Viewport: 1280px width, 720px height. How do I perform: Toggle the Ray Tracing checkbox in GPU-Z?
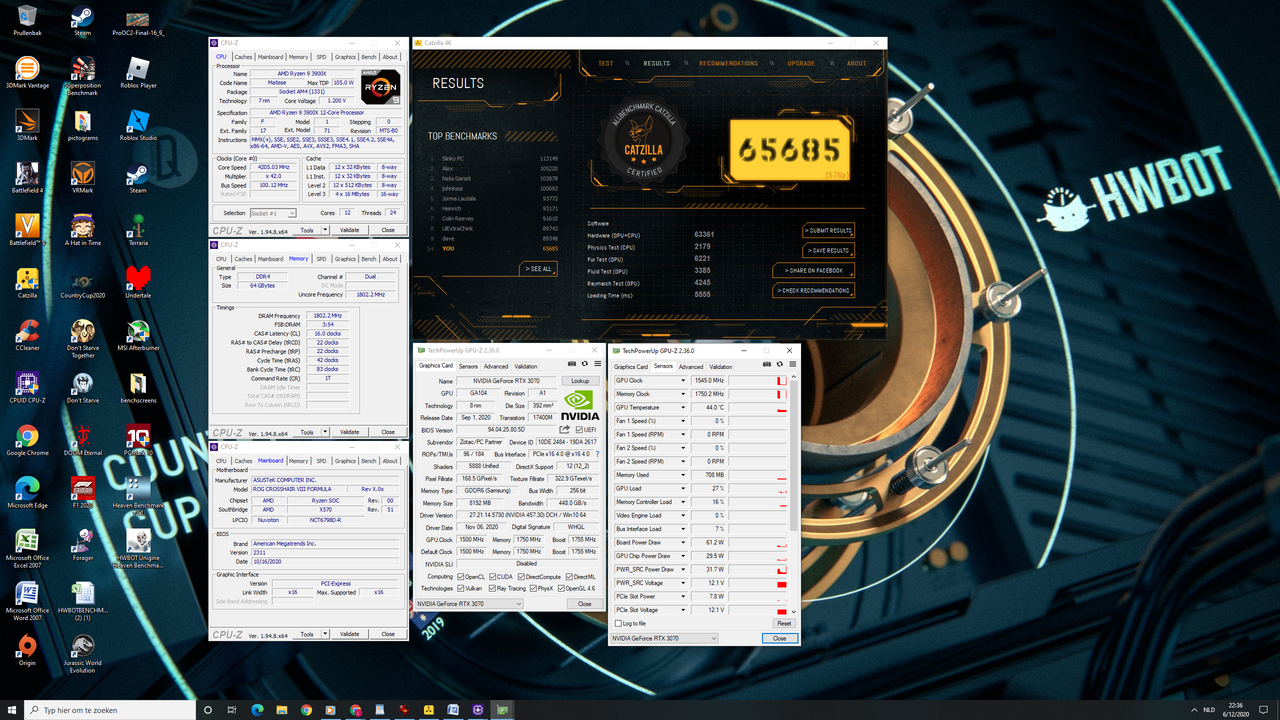click(492, 589)
